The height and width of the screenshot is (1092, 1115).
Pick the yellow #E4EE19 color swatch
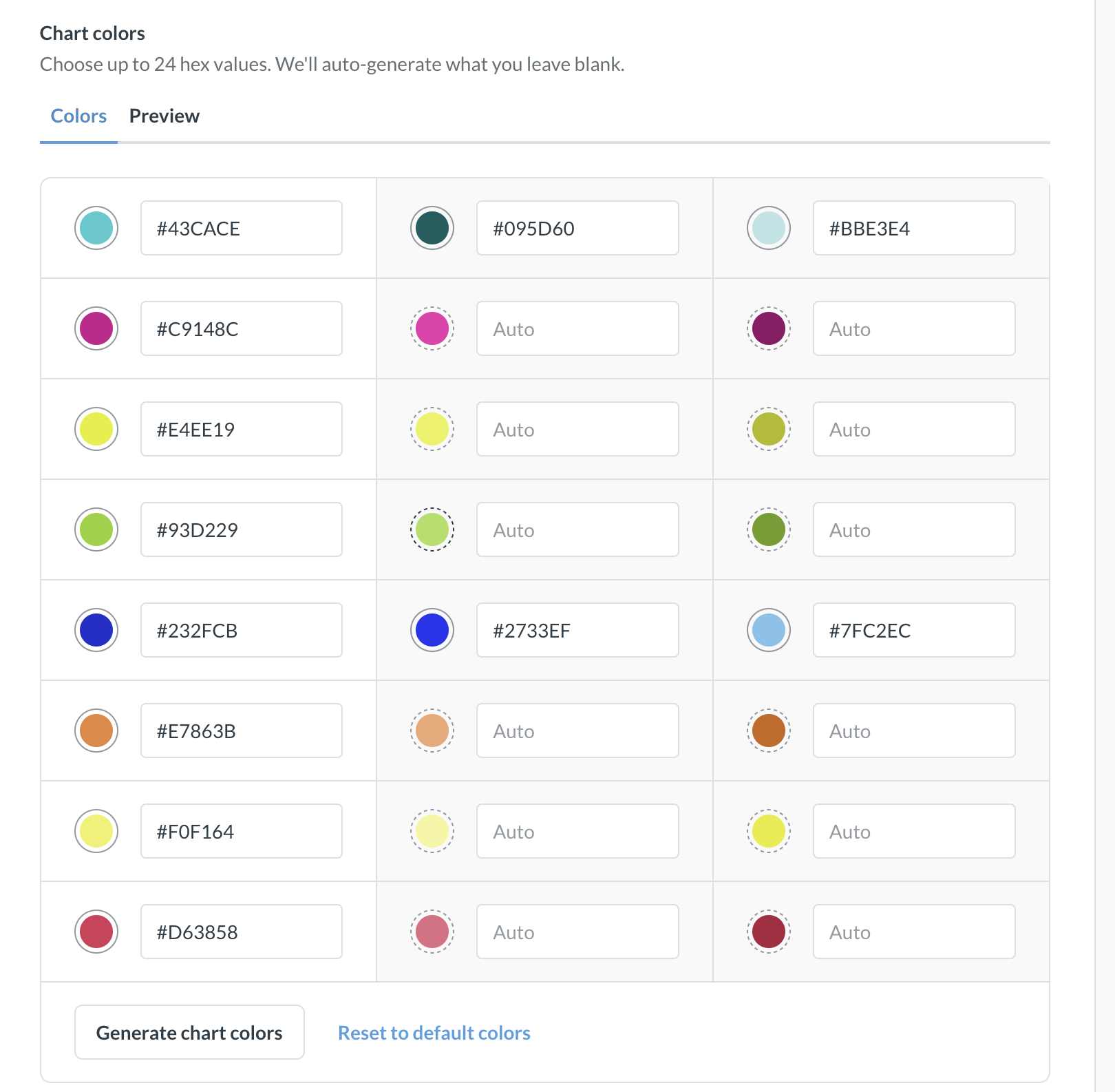[x=96, y=429]
